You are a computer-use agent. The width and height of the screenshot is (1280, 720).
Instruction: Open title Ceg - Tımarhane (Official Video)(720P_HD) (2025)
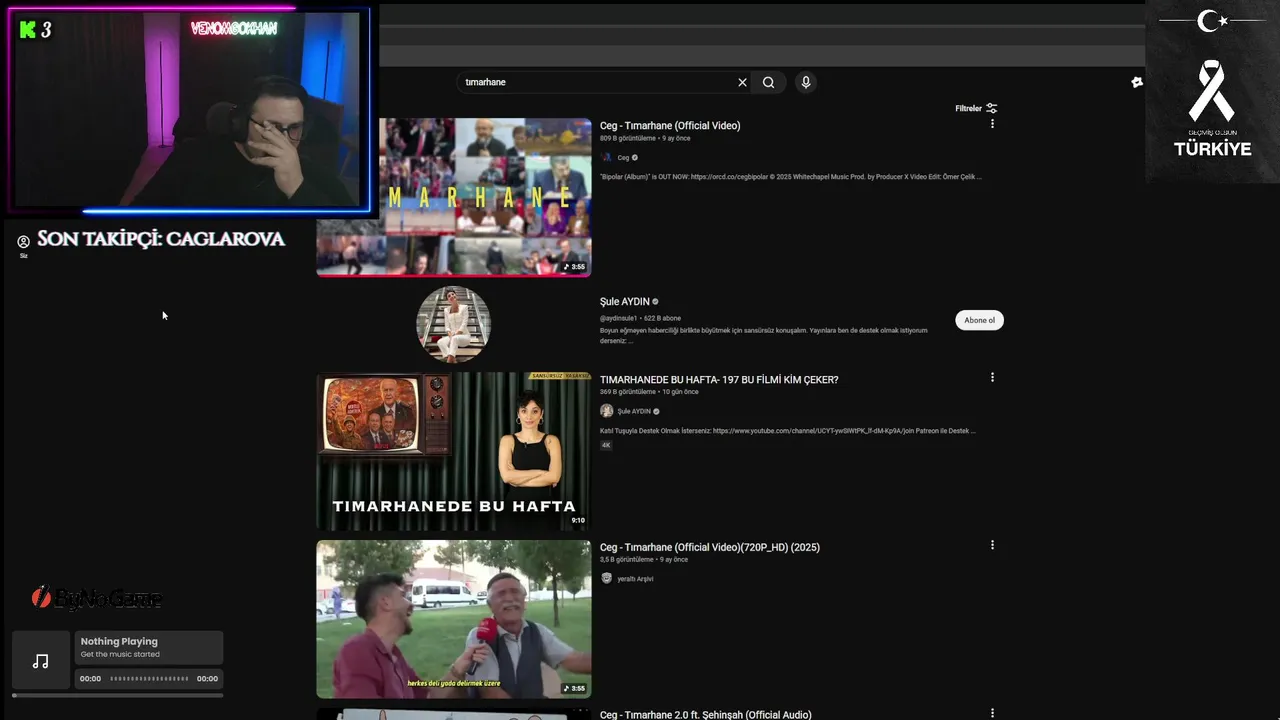pyautogui.click(x=710, y=547)
